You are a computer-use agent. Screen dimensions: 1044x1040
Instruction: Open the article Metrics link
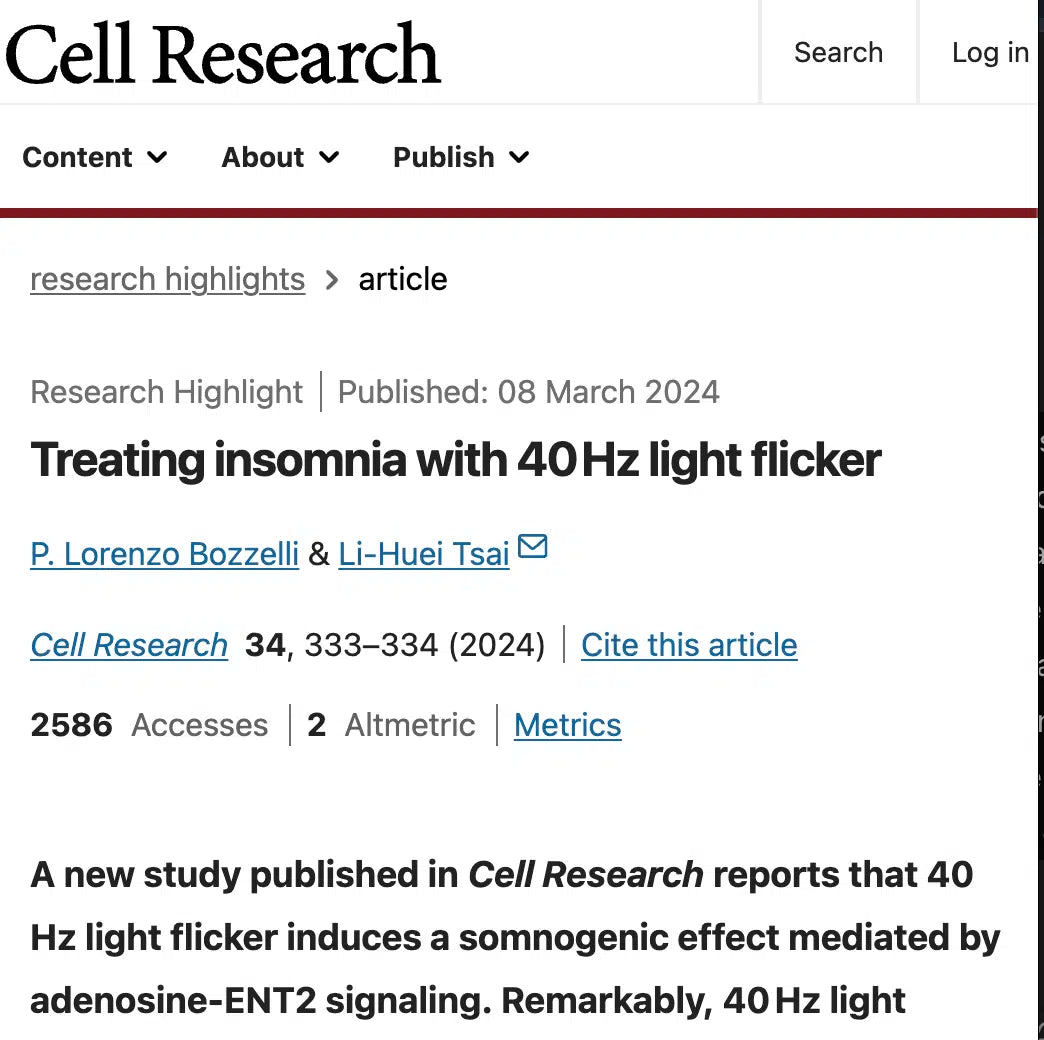coord(567,725)
